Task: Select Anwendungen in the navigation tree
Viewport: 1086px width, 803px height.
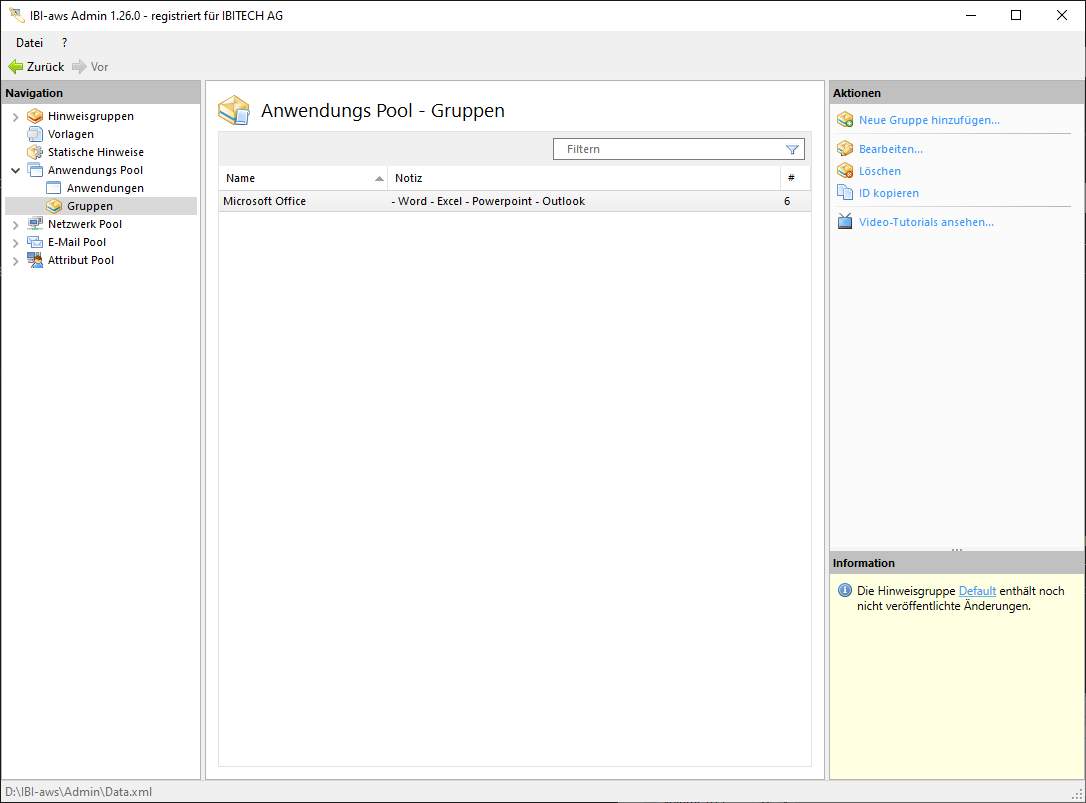Action: pos(105,188)
